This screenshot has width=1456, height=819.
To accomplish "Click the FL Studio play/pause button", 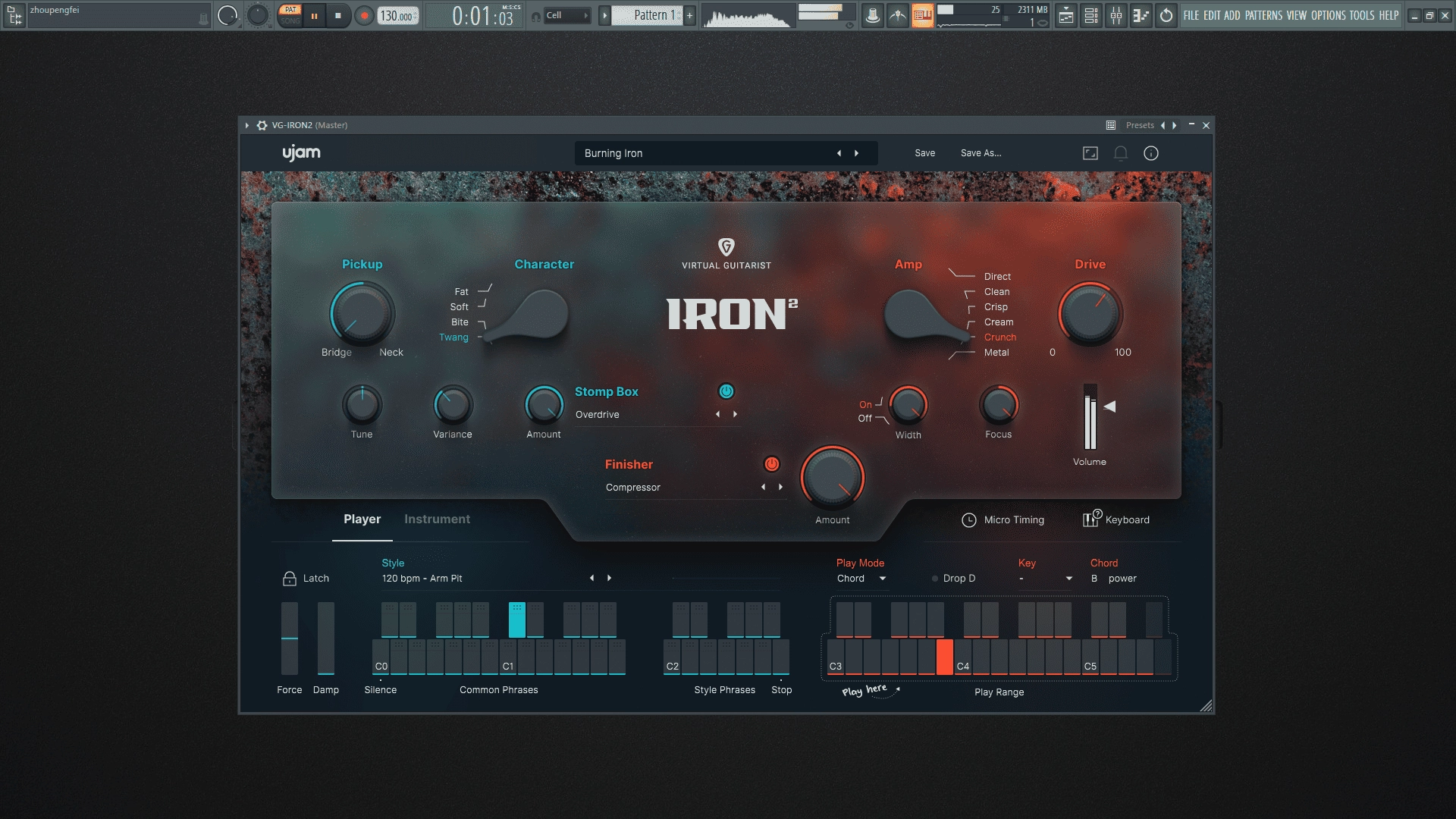I will pos(314,15).
